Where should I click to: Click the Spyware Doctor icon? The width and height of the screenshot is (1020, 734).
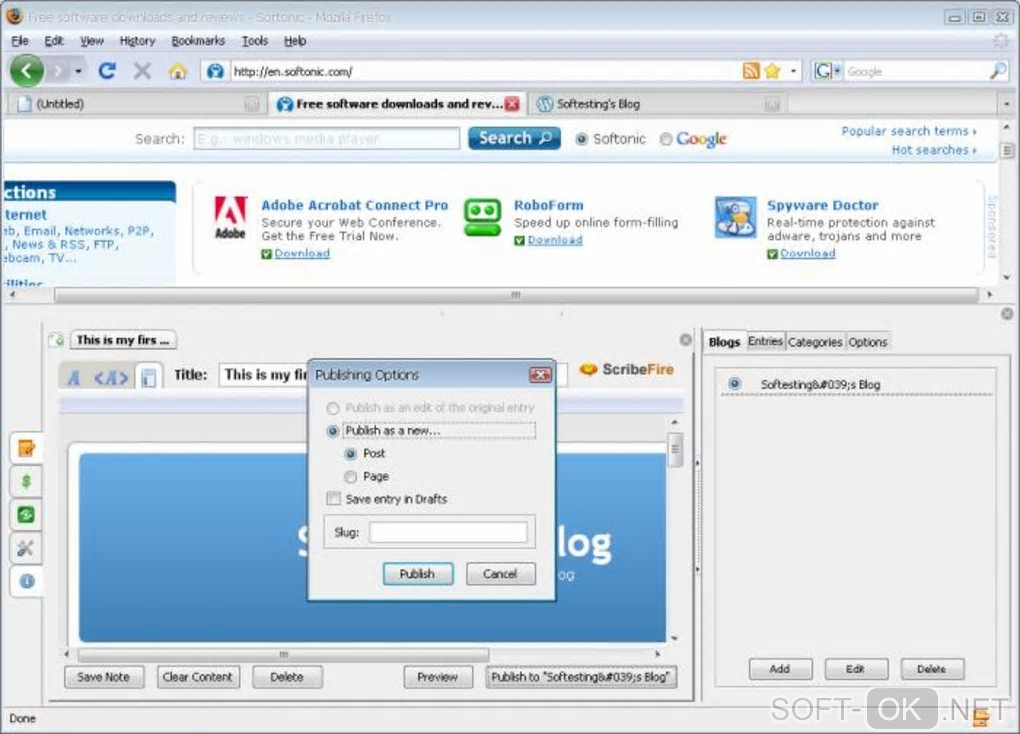click(735, 217)
